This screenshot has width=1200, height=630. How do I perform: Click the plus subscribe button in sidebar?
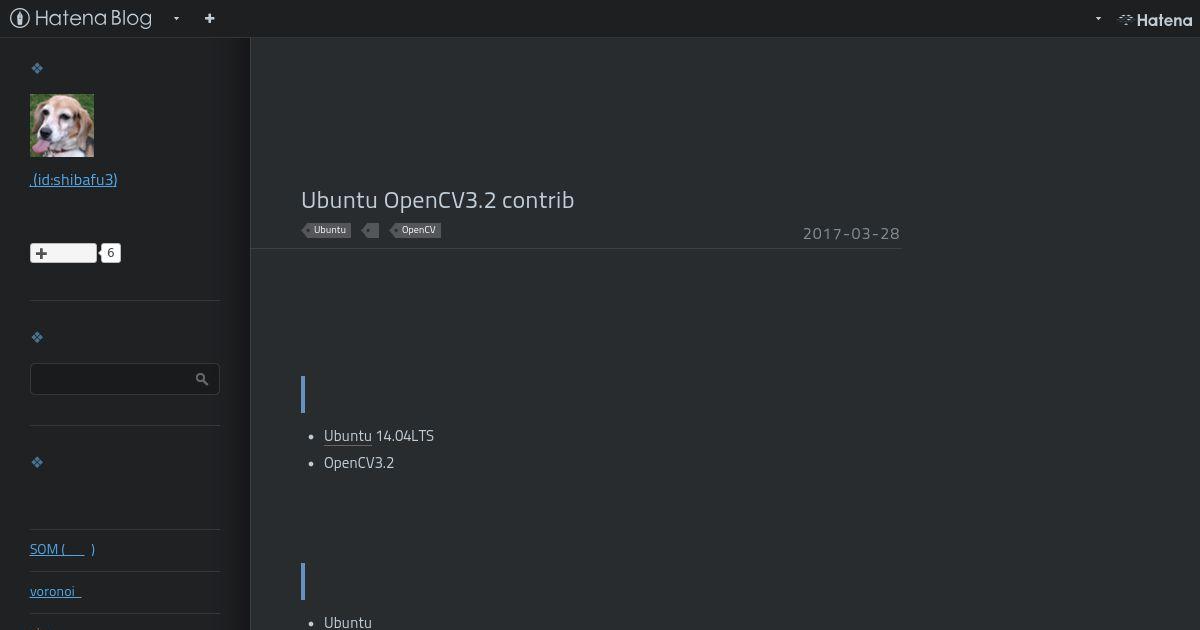point(63,253)
